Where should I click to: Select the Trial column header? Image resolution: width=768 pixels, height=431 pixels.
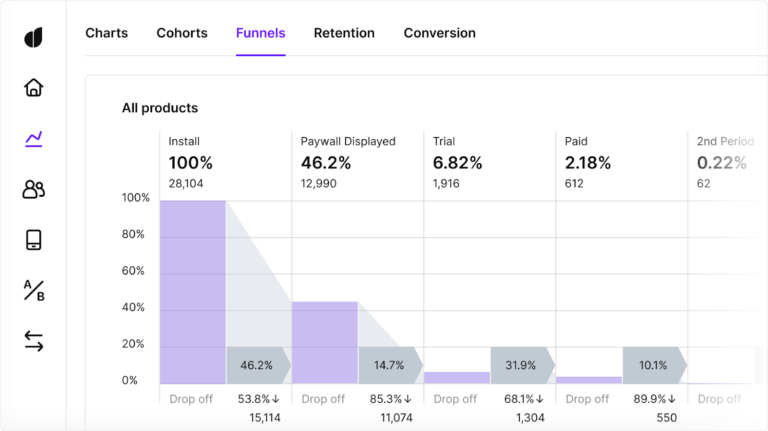[x=457, y=160]
